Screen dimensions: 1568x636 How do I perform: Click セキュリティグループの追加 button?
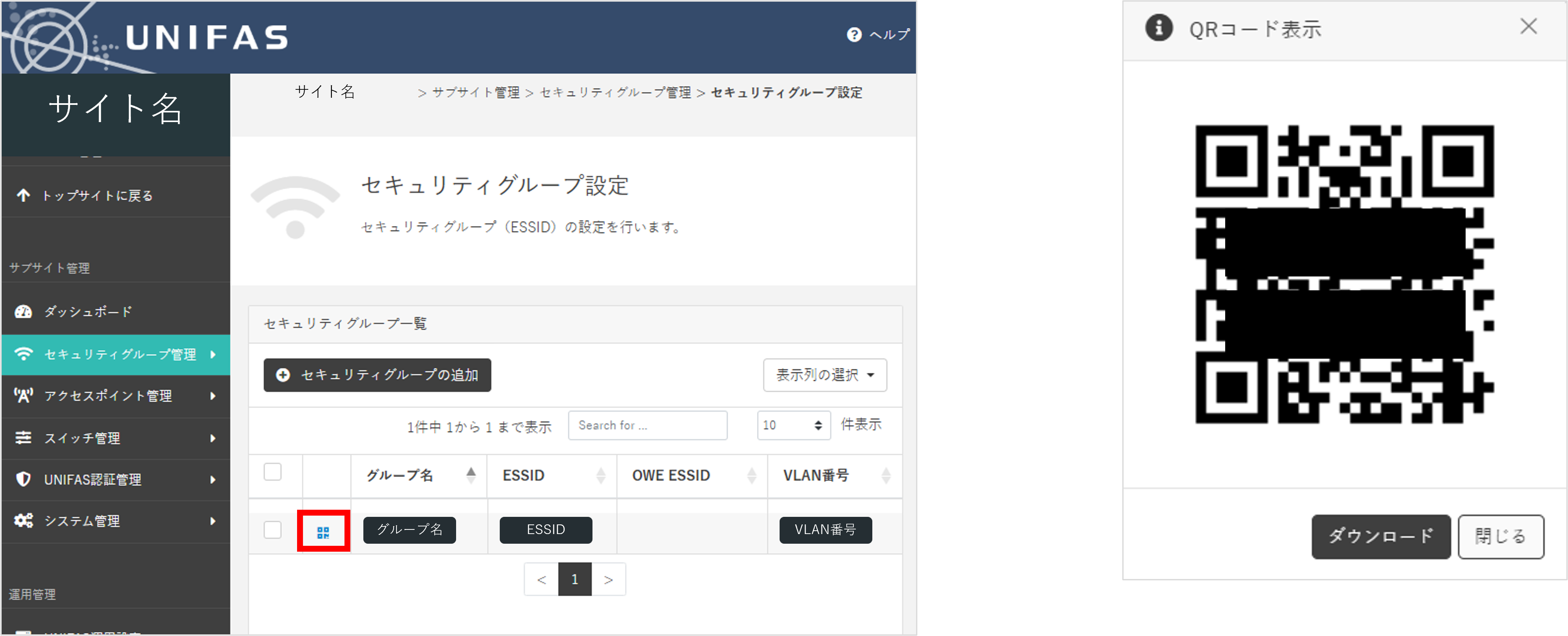coord(377,375)
